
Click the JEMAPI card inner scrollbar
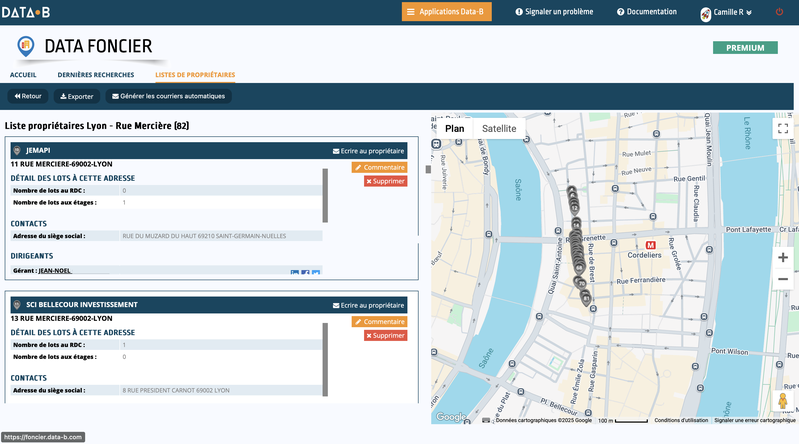click(325, 195)
